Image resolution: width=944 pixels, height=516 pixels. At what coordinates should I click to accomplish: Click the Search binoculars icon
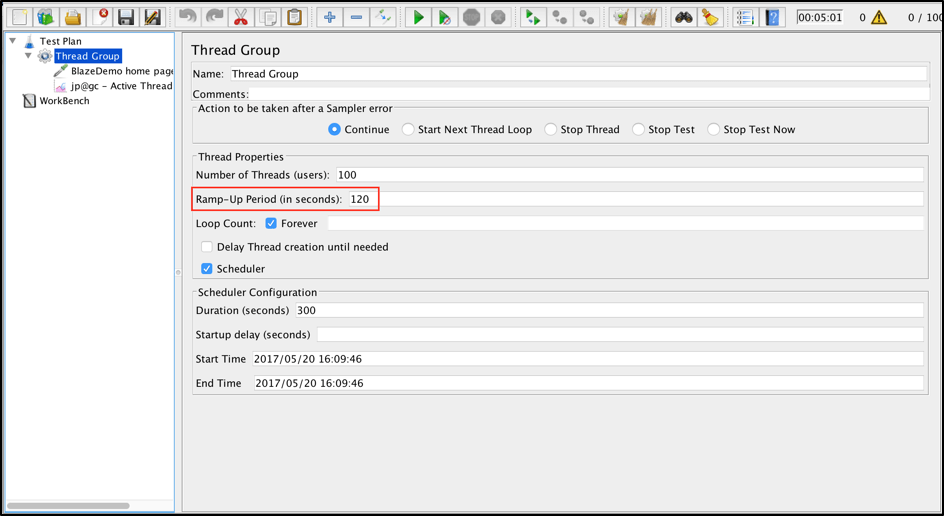click(683, 17)
